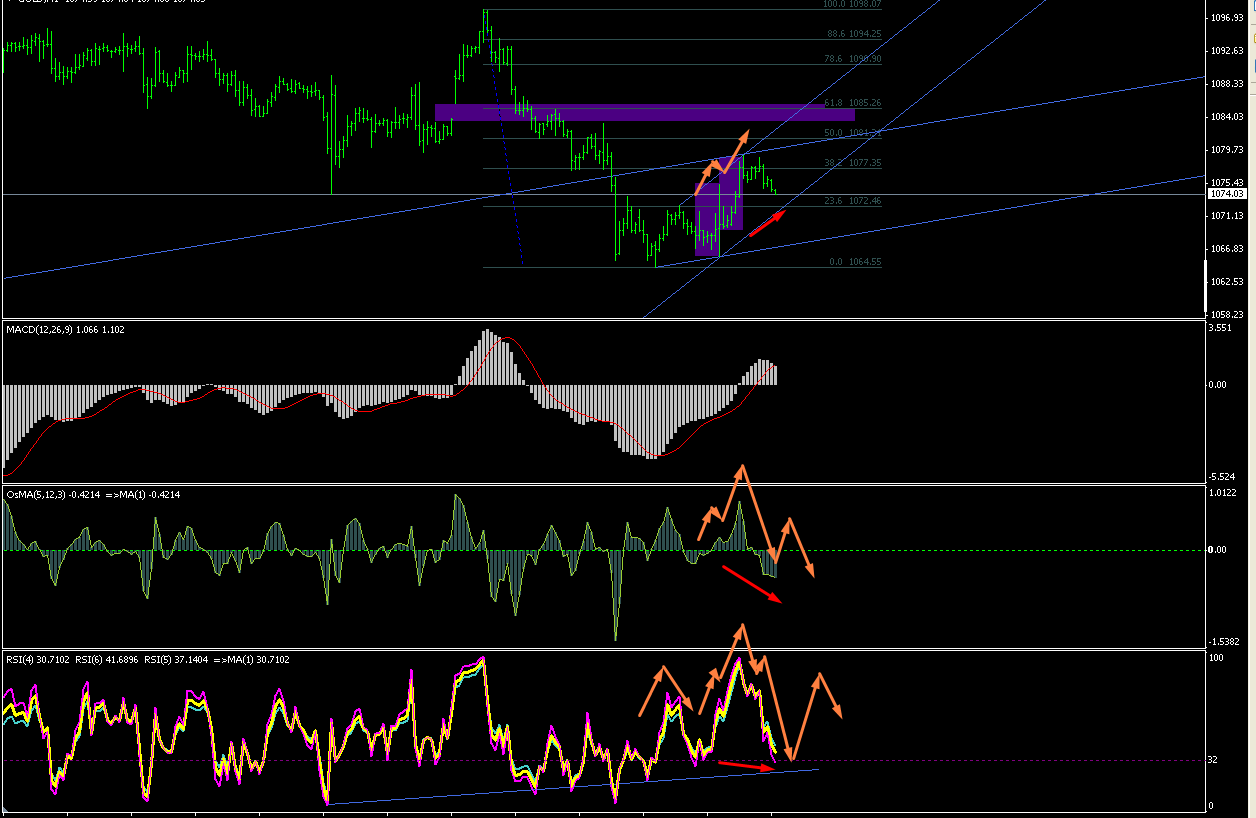Screen dimensions: 1256x818
Task: Click the 23.6 1072.46 Fibonacci level label
Action: point(853,201)
